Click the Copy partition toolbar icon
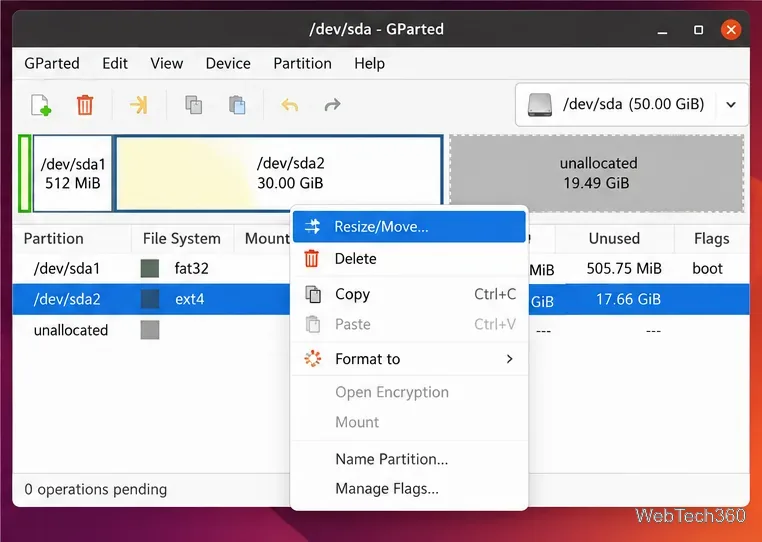762x542 pixels. tap(193, 105)
